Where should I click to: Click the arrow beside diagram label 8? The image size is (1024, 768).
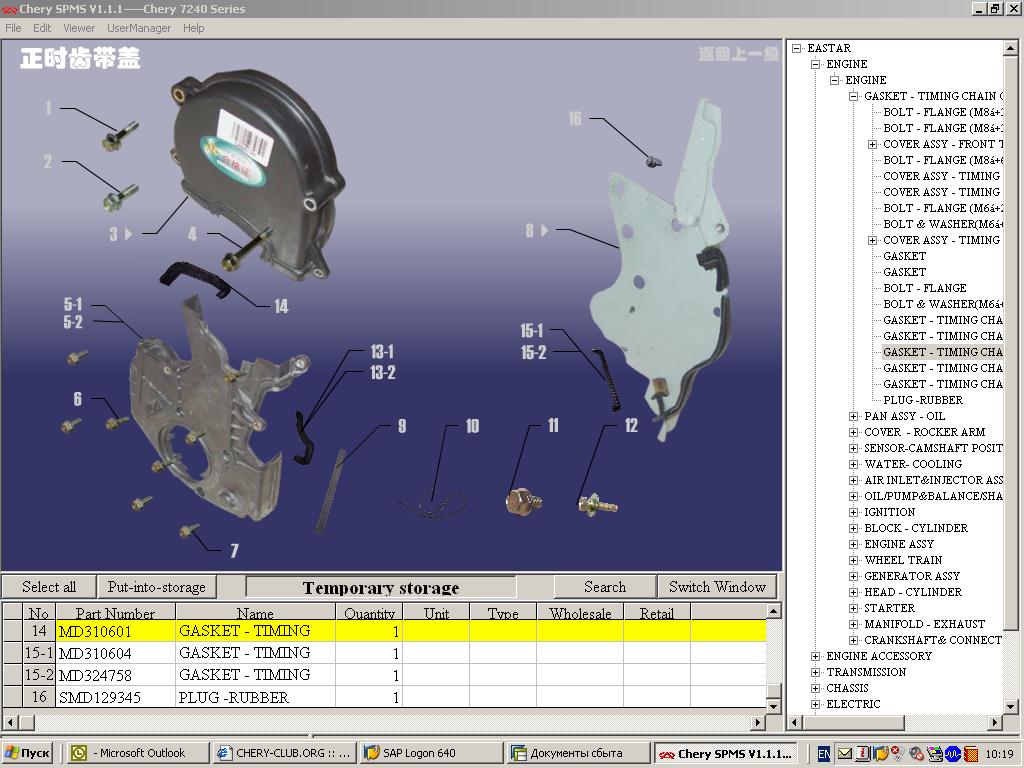click(544, 231)
